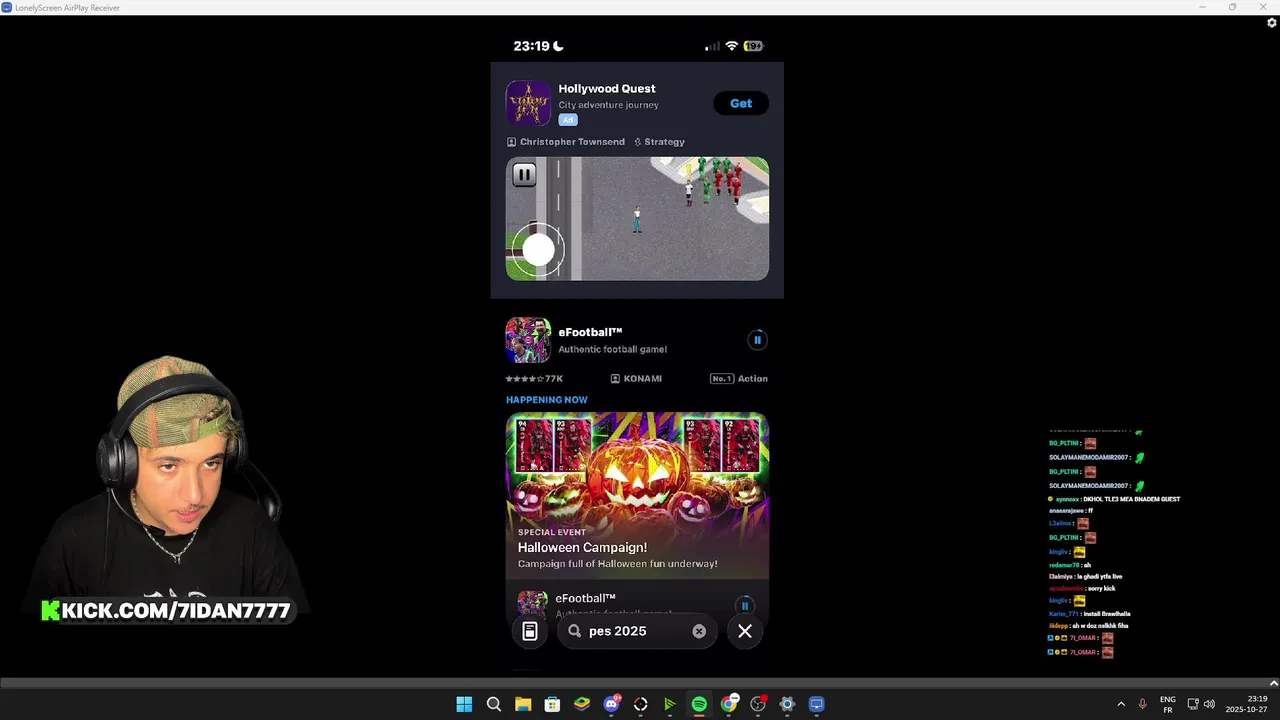Tap the Today tab icon left of search
Image resolution: width=1280 pixels, height=720 pixels.
pos(530,631)
